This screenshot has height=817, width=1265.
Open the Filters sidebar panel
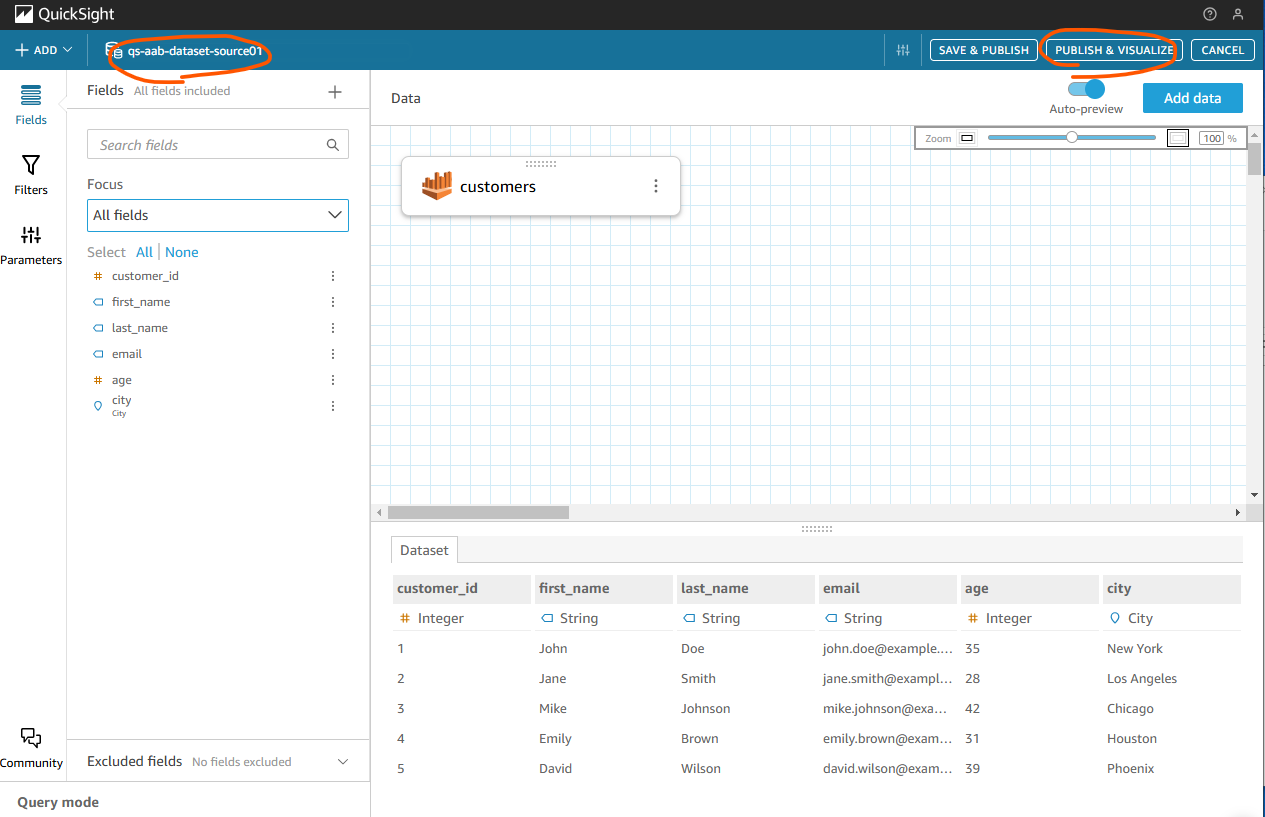click(x=31, y=175)
